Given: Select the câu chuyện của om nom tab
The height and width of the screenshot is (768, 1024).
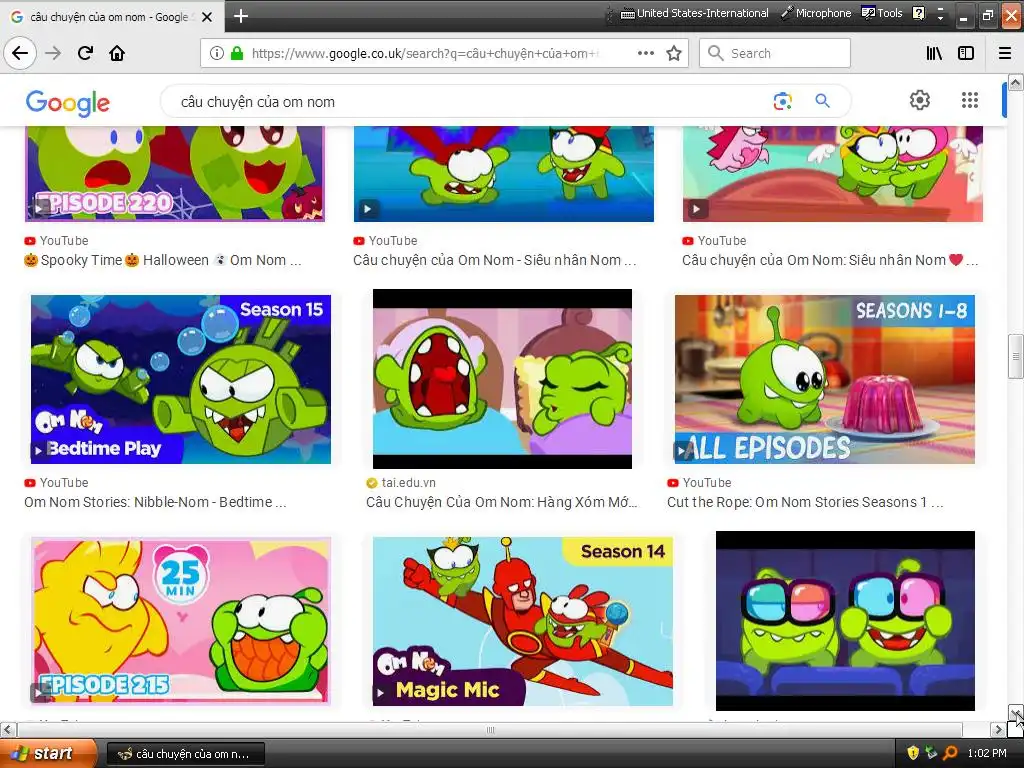Looking at the screenshot, I should click(111, 17).
